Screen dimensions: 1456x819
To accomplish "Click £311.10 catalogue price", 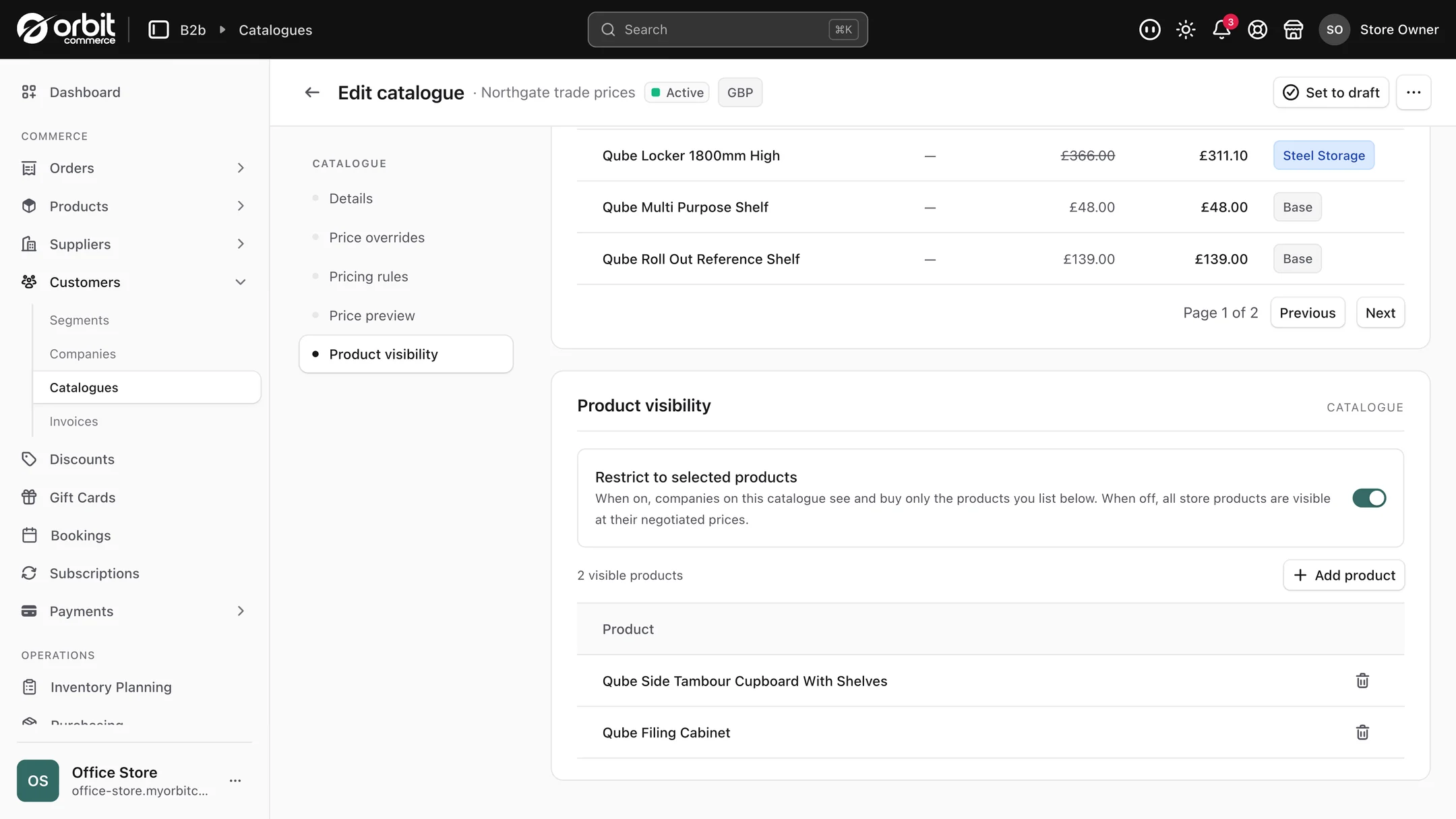I will point(1223,156).
